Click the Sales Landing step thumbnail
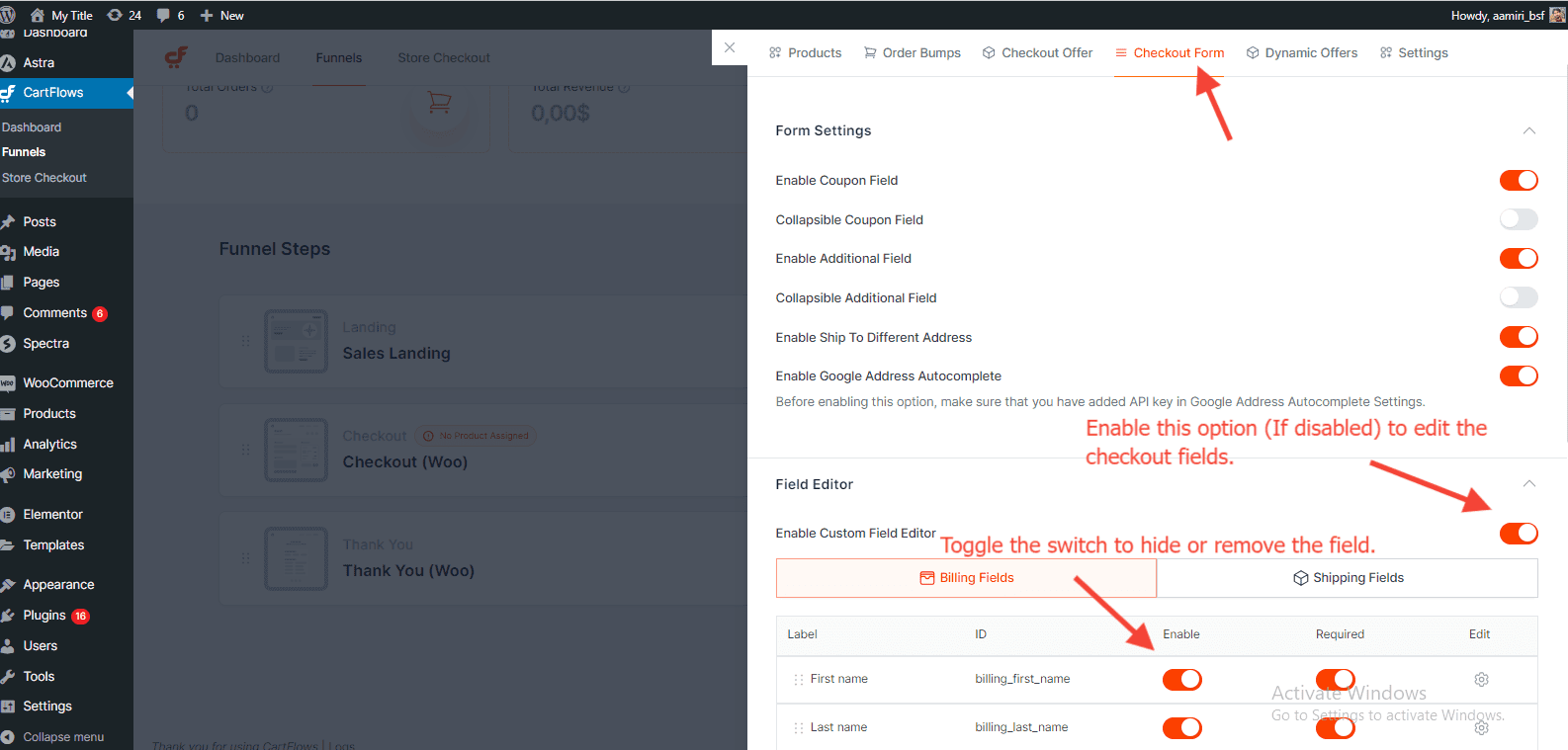This screenshot has height=750, width=1568. [x=296, y=342]
